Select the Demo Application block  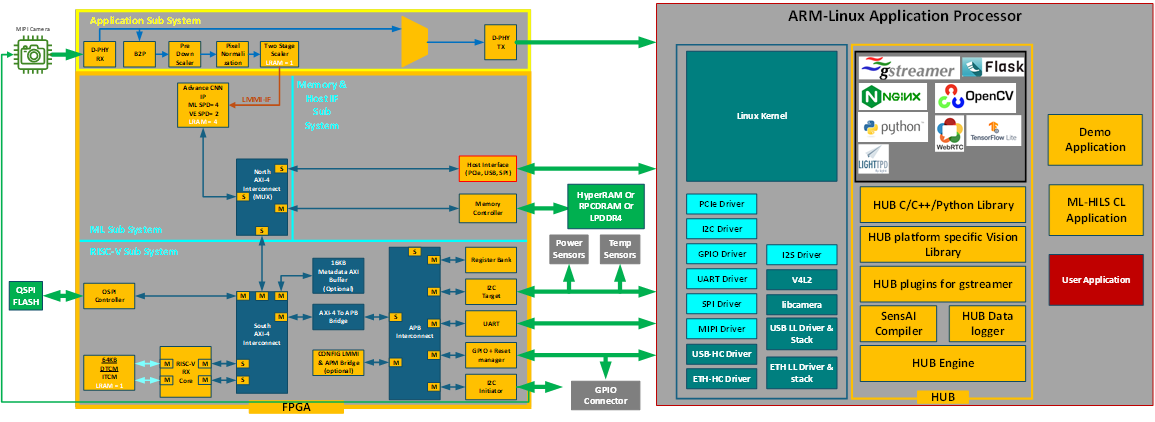pos(1094,140)
